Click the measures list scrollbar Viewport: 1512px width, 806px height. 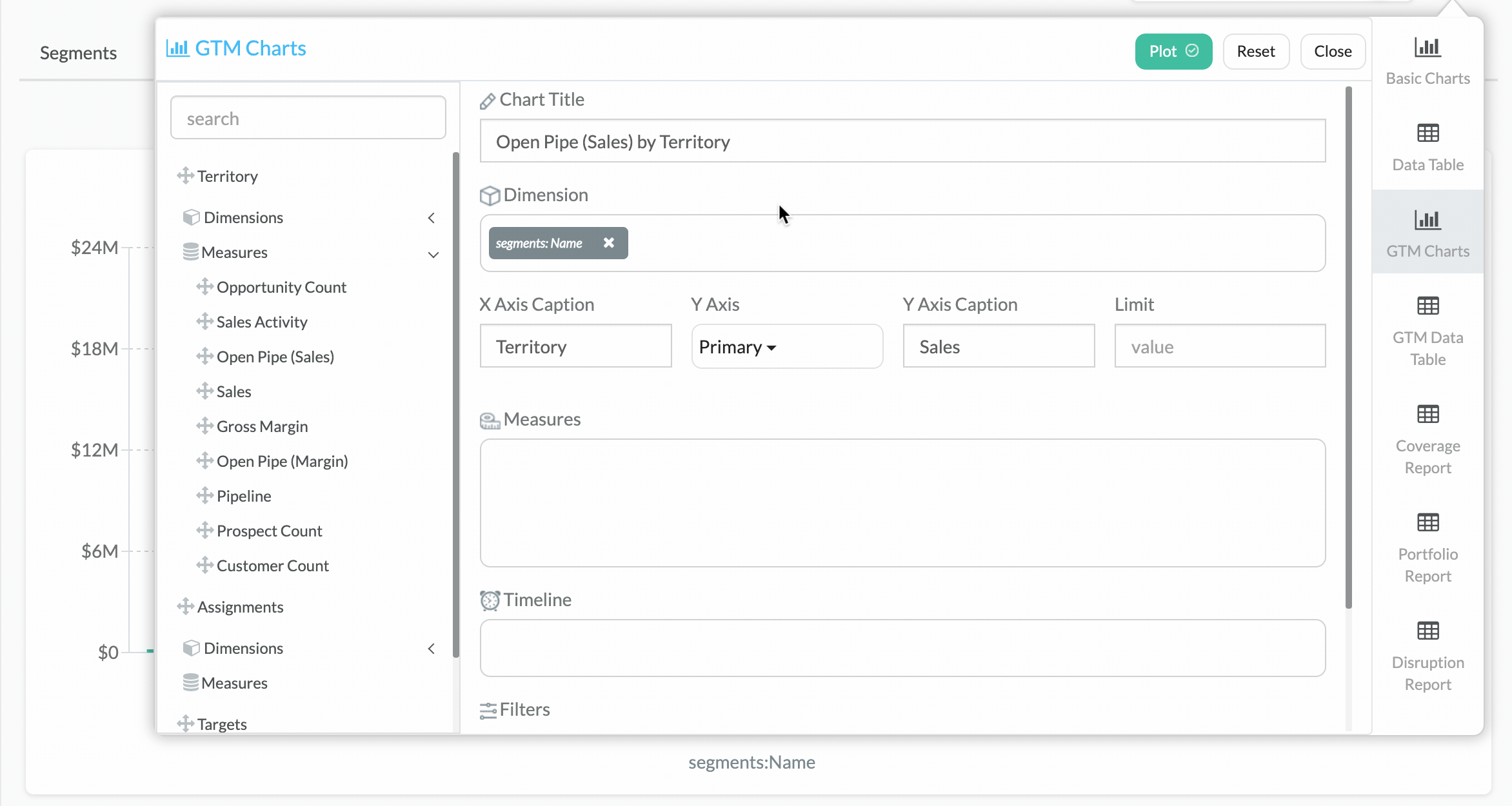[456, 406]
